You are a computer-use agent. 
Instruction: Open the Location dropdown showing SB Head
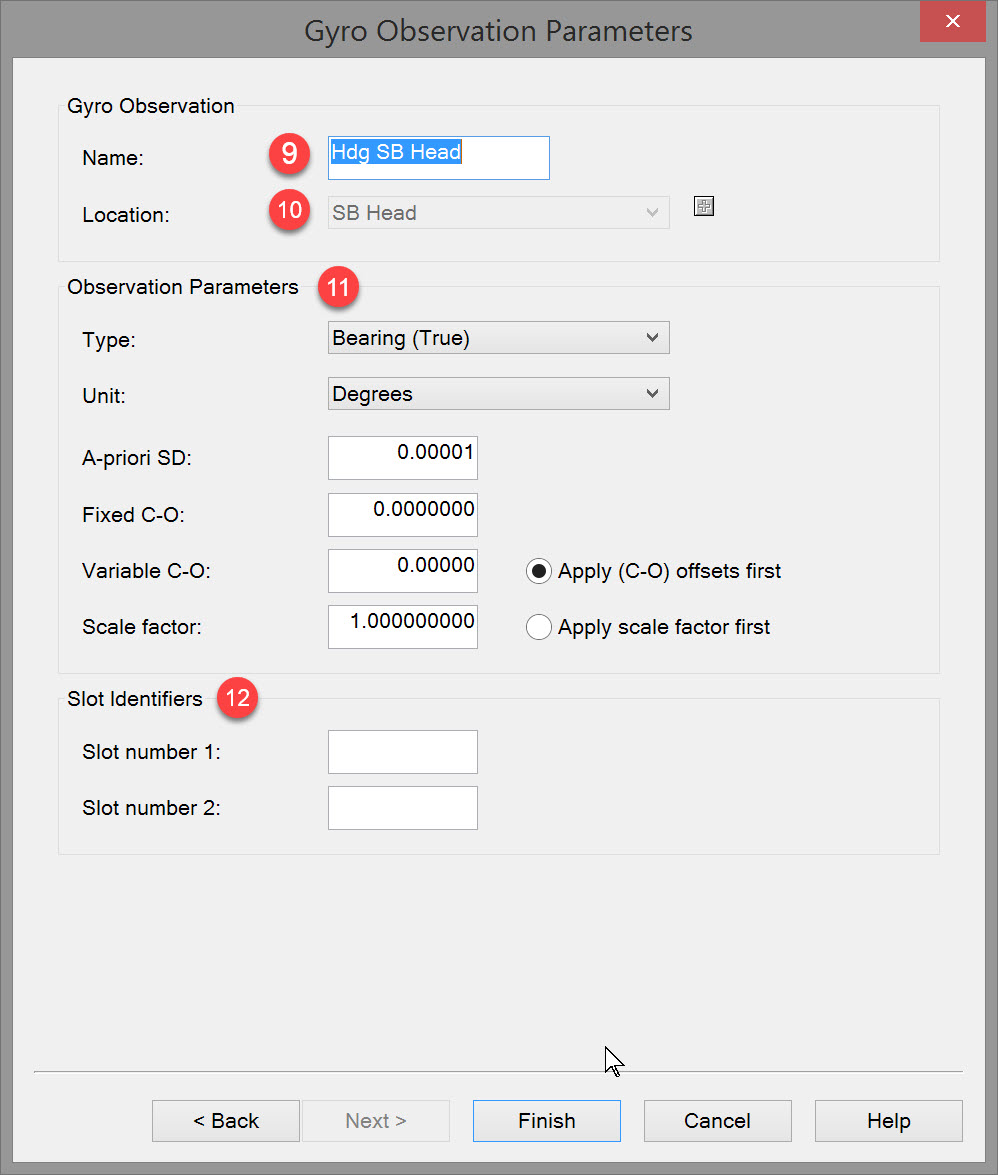(499, 213)
